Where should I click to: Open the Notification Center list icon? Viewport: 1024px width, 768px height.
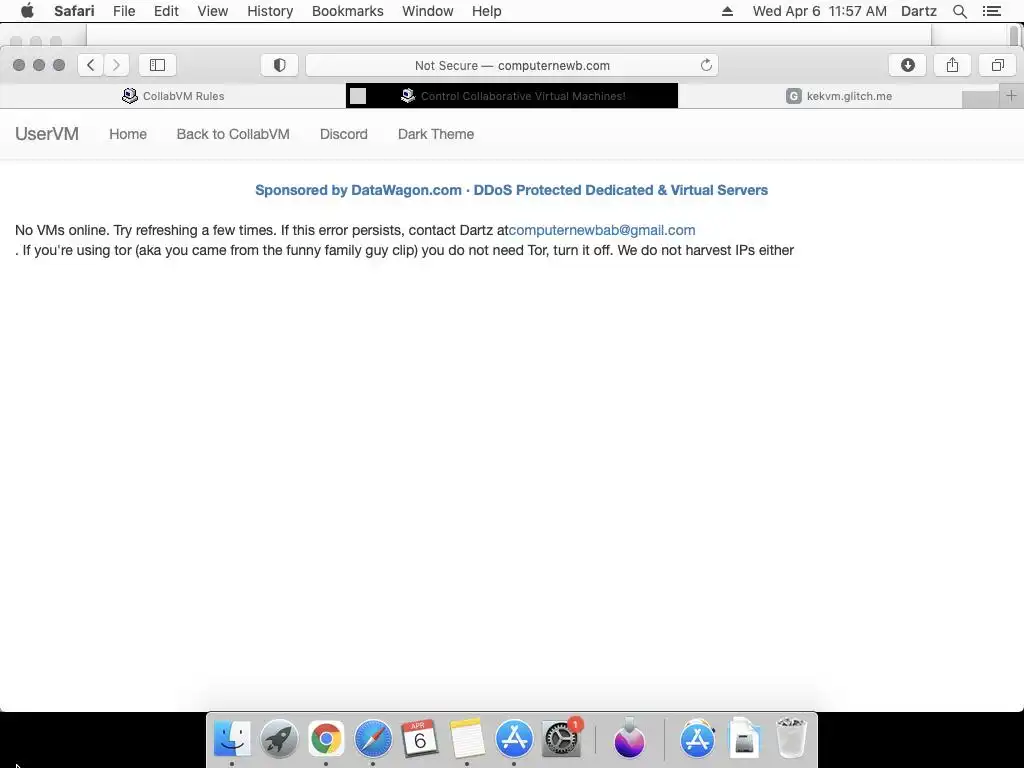991,11
